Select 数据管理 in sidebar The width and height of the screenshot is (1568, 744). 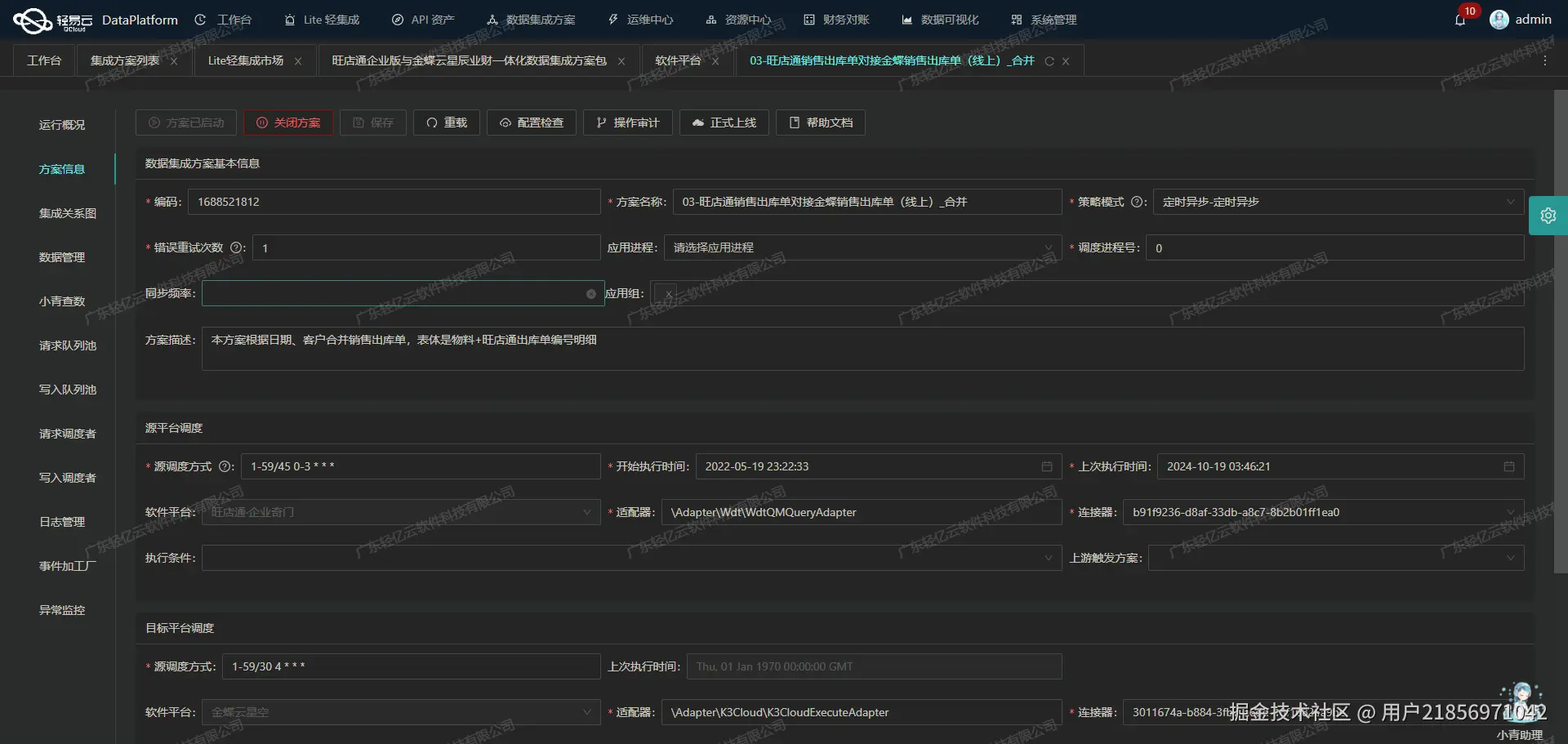62,257
